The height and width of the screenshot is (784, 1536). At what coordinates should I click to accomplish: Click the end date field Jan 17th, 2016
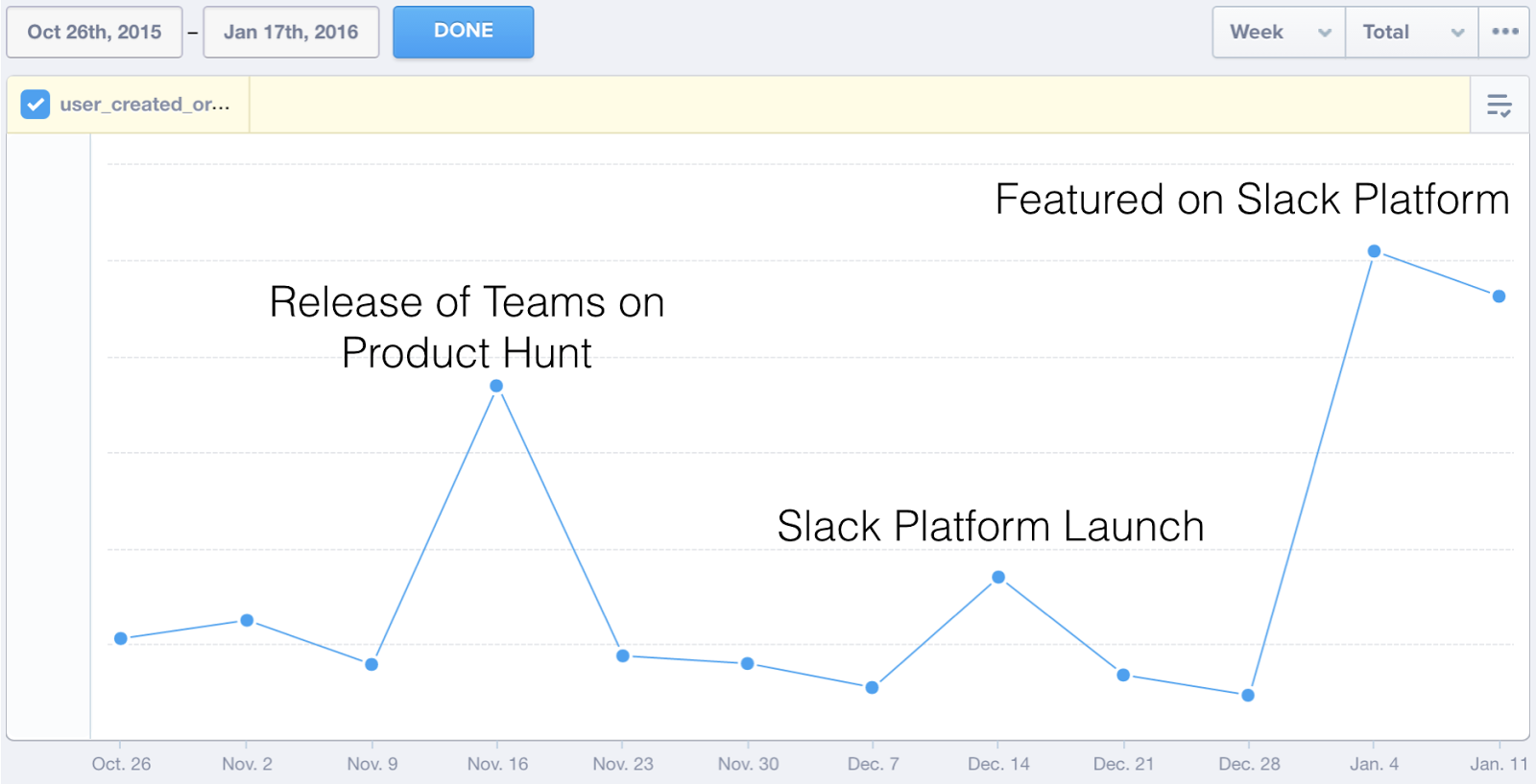(291, 32)
